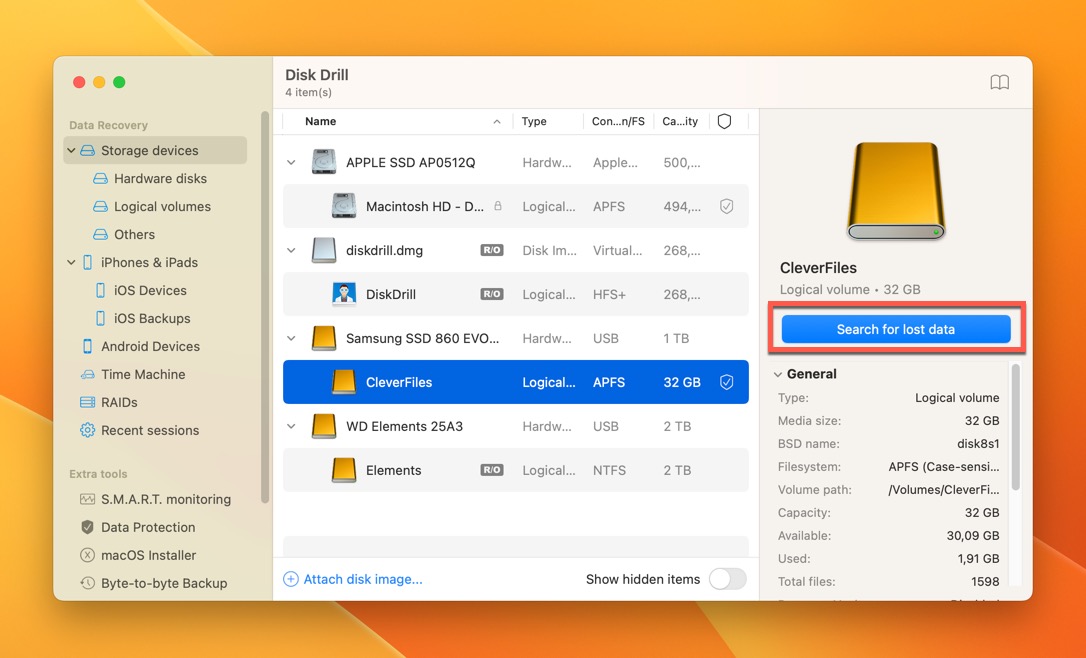1086x658 pixels.
Task: Click the disk8s1 BSD name value
Action: click(x=978, y=443)
